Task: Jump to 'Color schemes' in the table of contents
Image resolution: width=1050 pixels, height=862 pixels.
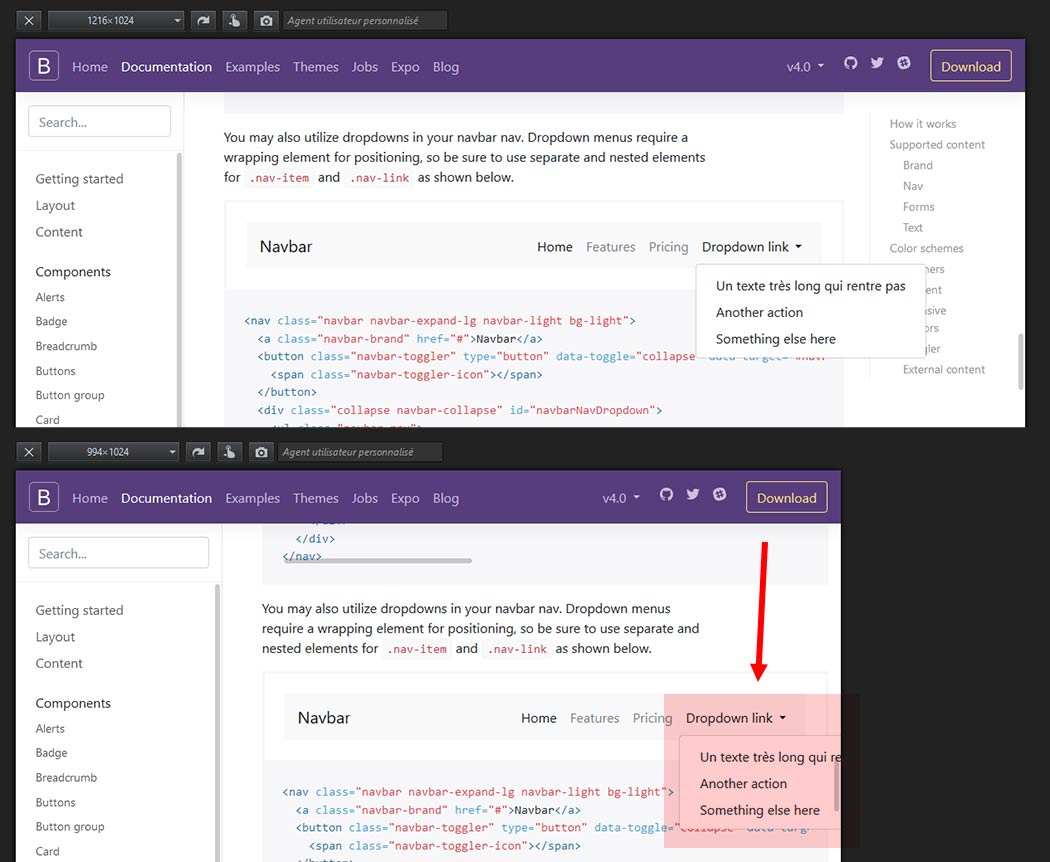Action: (x=926, y=248)
